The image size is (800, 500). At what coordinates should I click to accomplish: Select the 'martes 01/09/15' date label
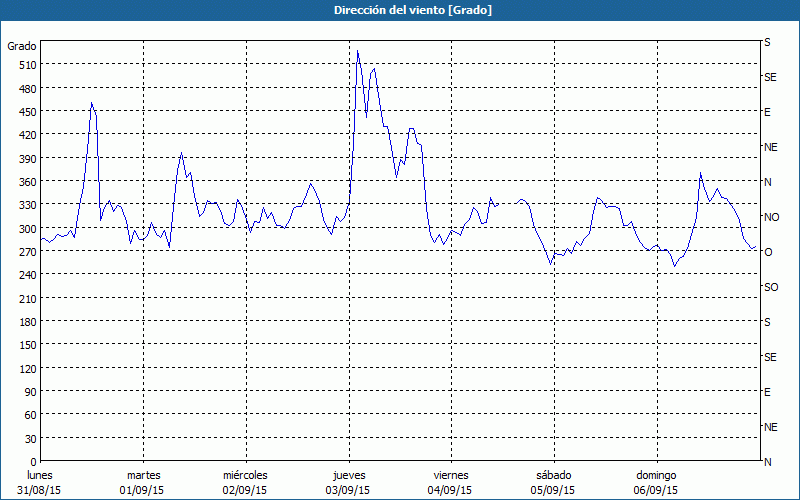click(143, 482)
